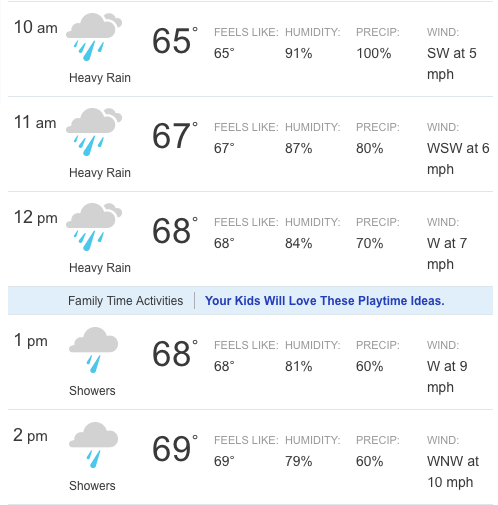This screenshot has height=505, width=498.
Task: Click the 67° temperature at 11 am
Action: coord(175,136)
